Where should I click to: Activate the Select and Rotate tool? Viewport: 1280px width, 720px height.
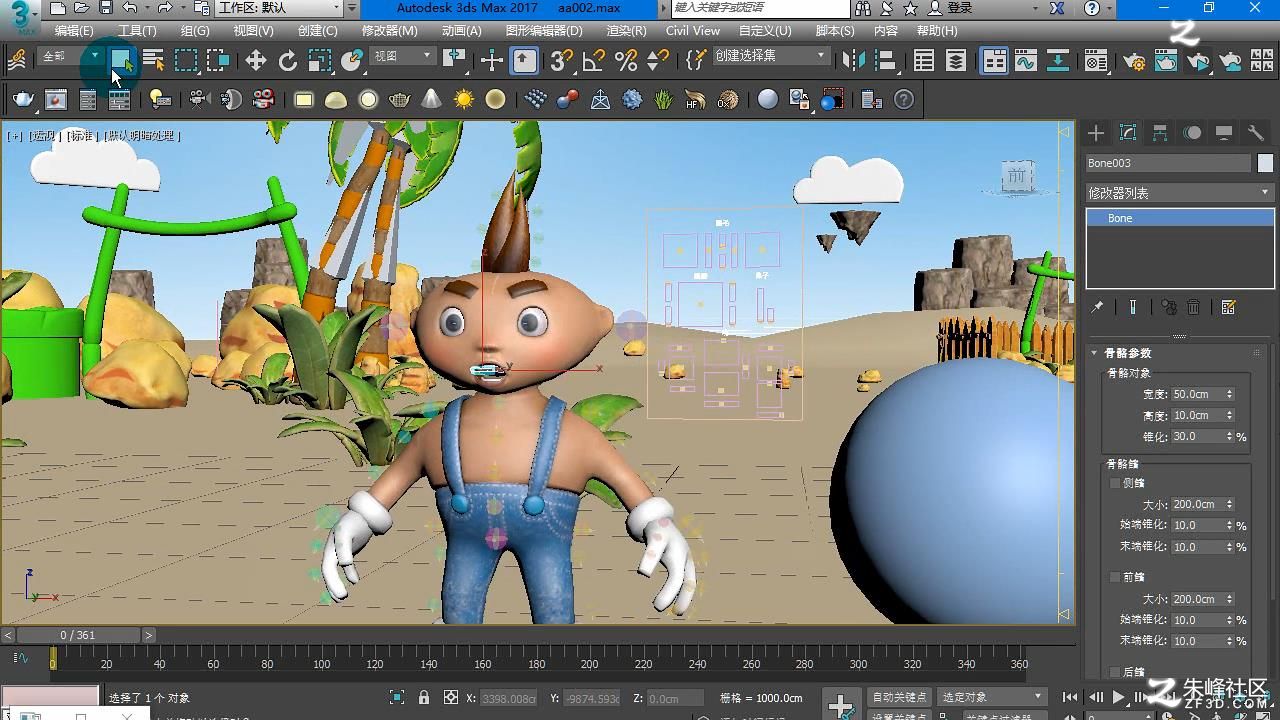tap(288, 61)
